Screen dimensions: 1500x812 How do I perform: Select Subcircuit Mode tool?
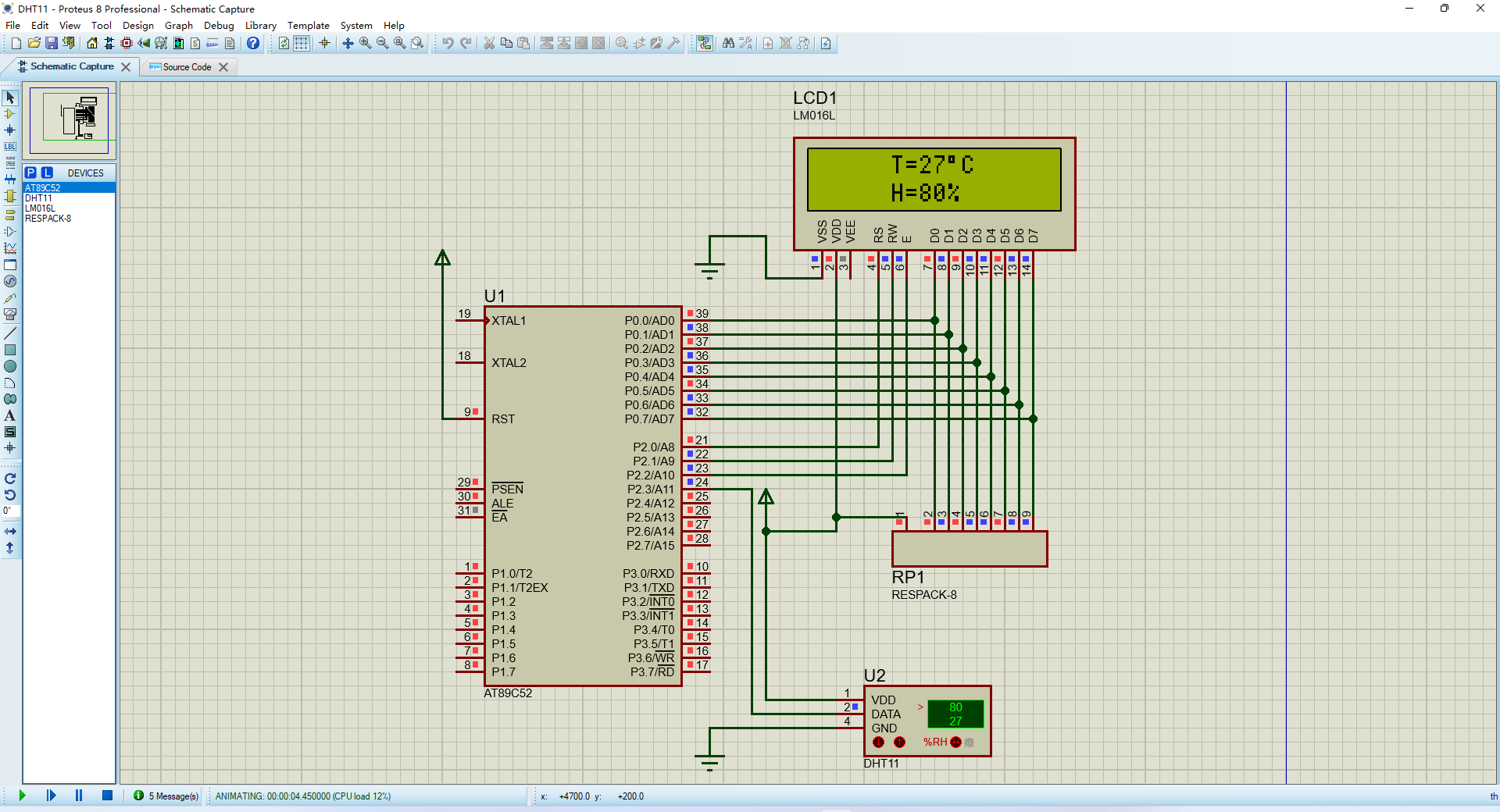tap(10, 196)
